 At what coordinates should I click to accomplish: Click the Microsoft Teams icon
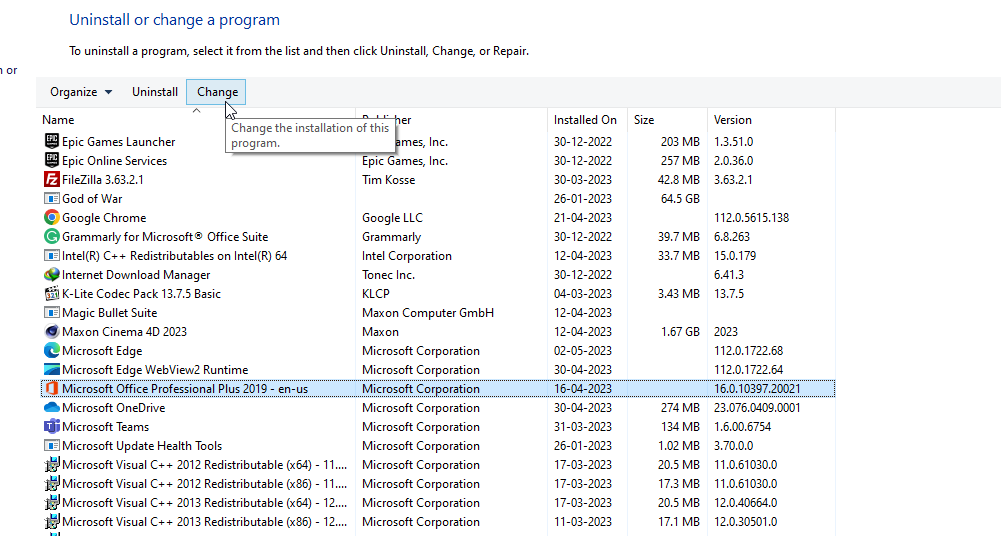[x=52, y=426]
